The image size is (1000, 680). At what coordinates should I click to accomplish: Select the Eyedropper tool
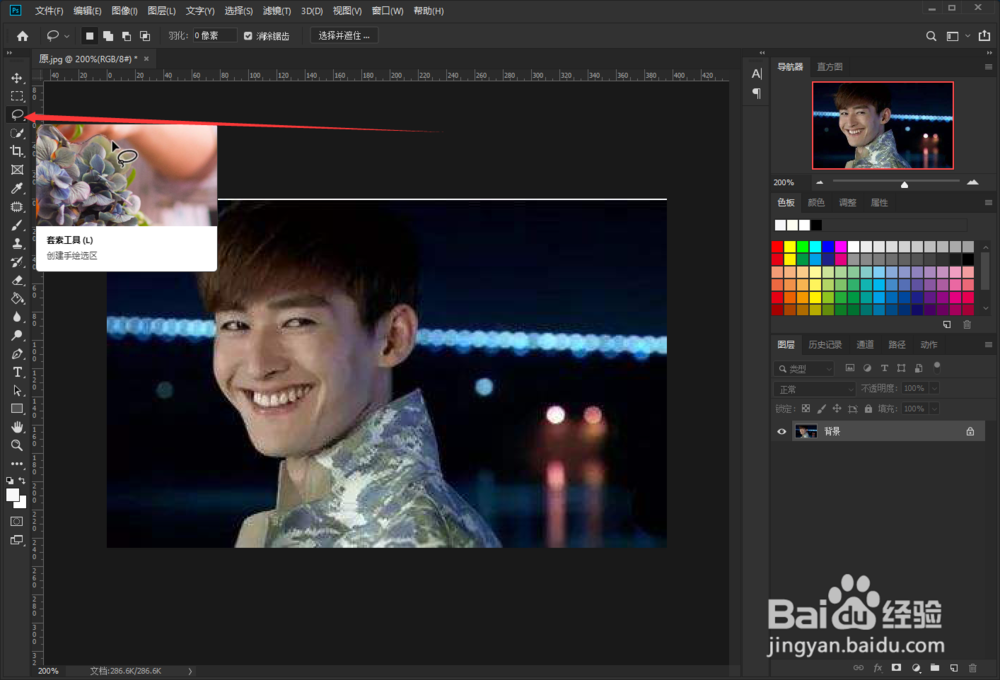pyautogui.click(x=17, y=188)
